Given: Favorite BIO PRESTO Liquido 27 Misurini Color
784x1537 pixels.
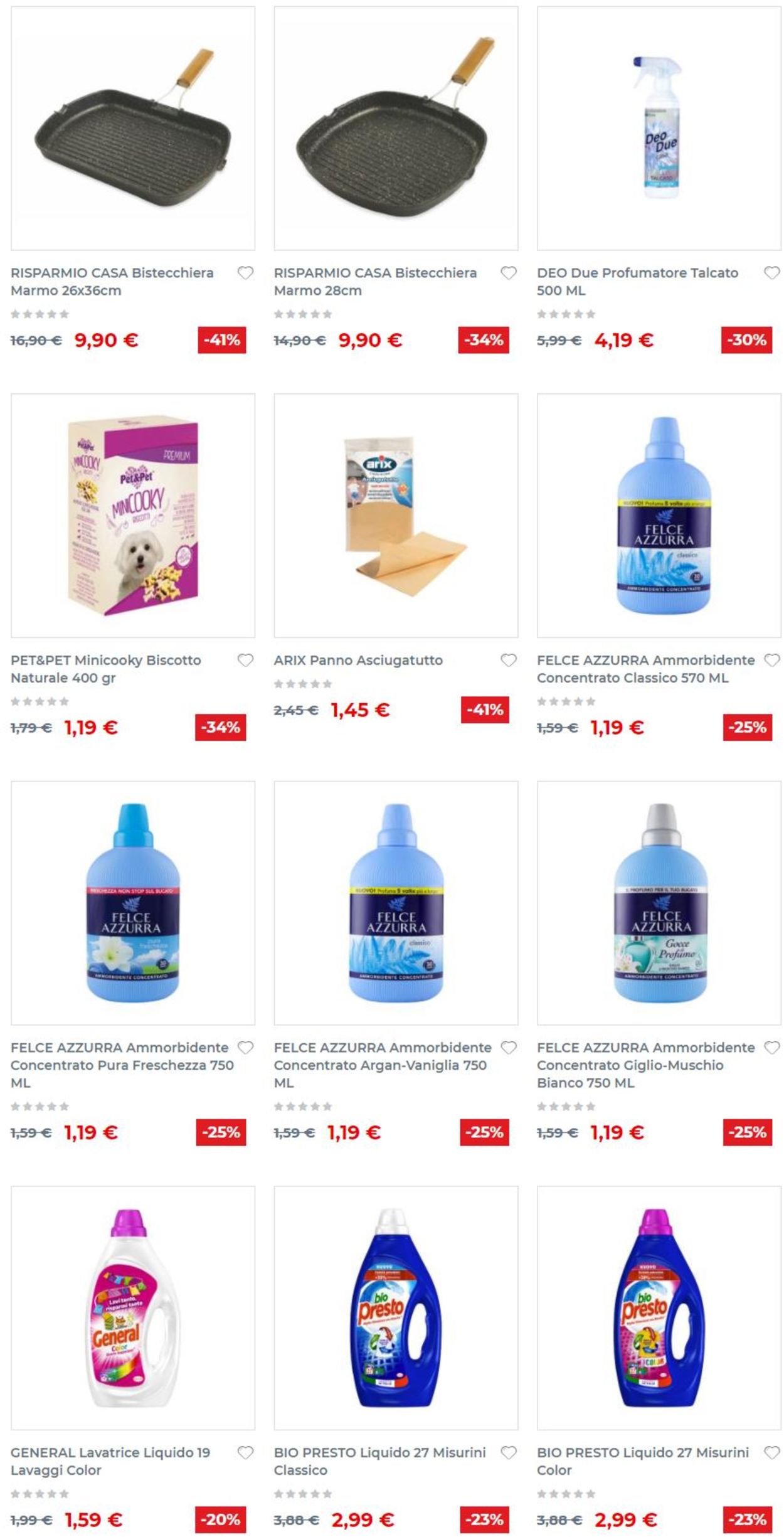Looking at the screenshot, I should click(x=772, y=1452).
